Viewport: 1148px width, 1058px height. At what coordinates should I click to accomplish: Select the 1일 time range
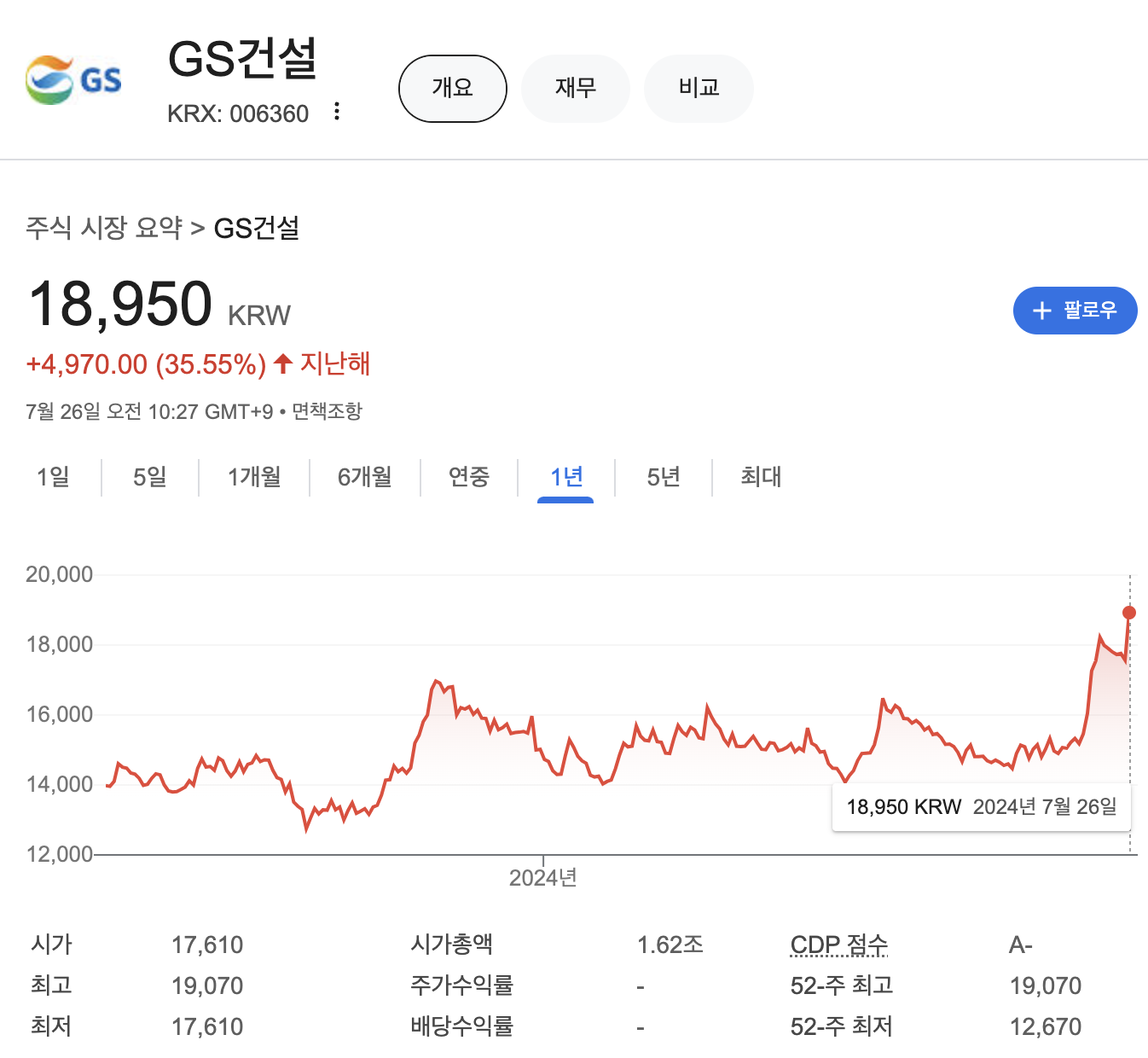(x=53, y=476)
